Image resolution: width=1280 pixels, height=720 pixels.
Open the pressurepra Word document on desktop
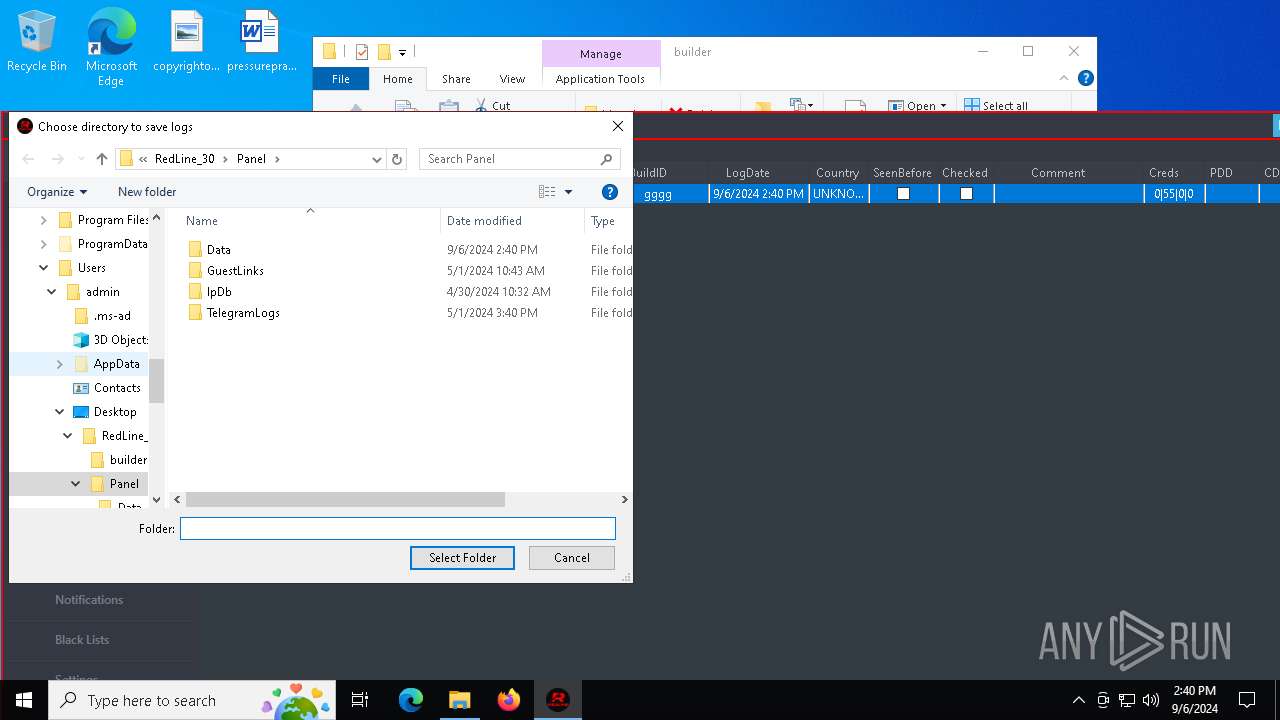click(x=261, y=42)
